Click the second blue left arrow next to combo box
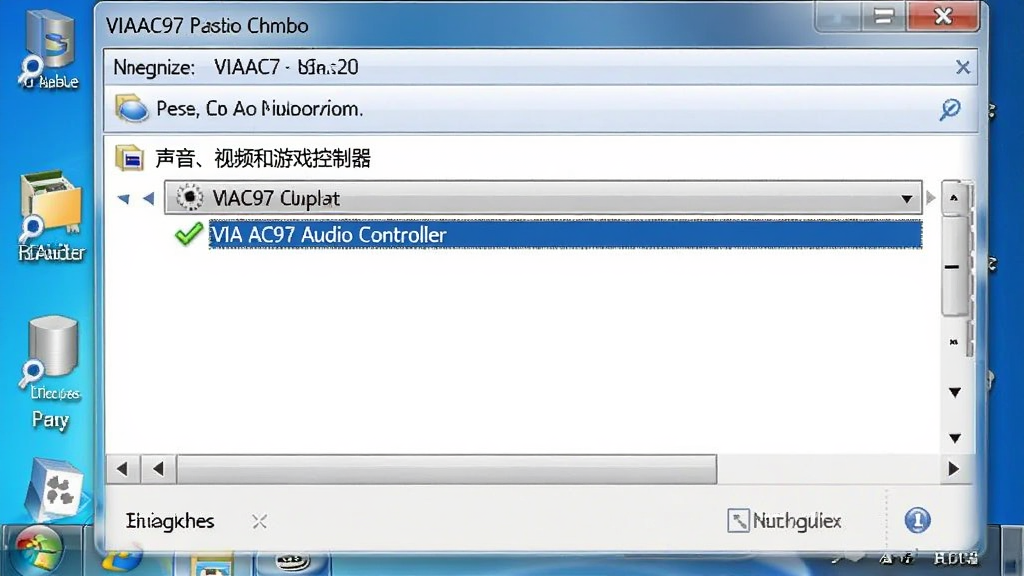The height and width of the screenshot is (576, 1024). click(149, 198)
